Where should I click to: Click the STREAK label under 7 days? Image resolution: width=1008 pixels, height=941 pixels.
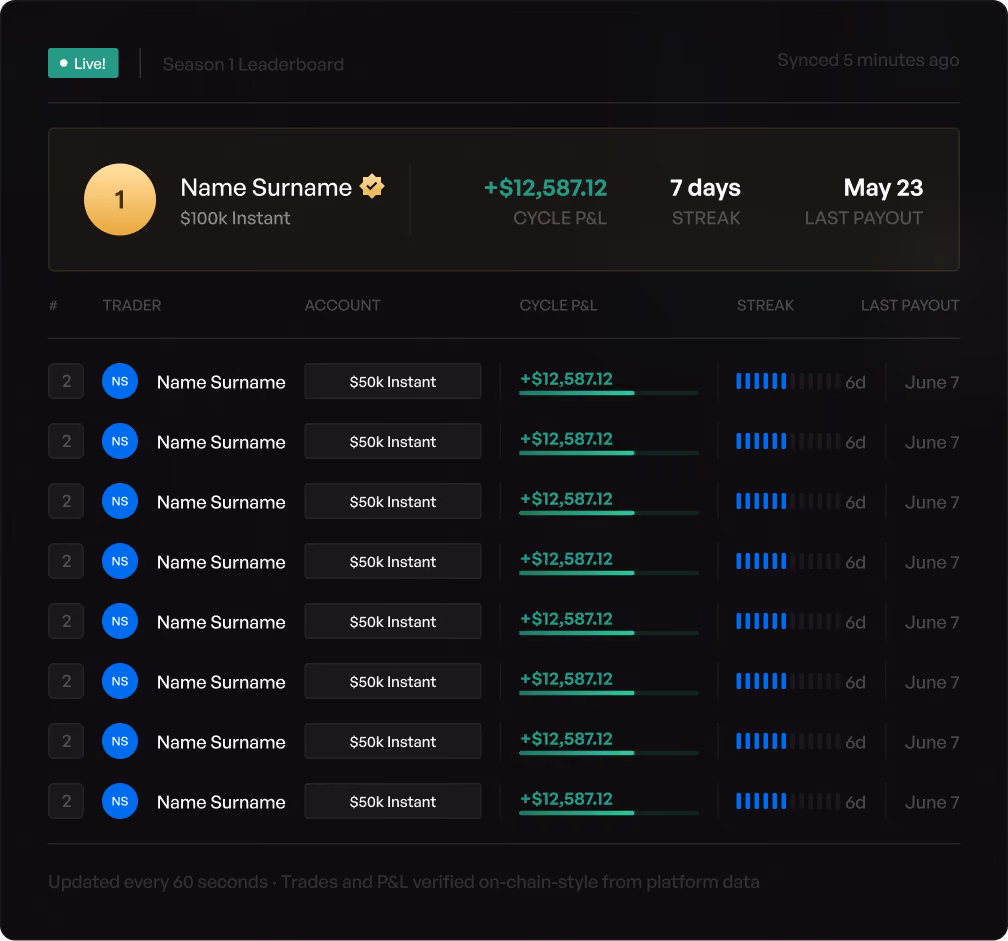(x=706, y=218)
